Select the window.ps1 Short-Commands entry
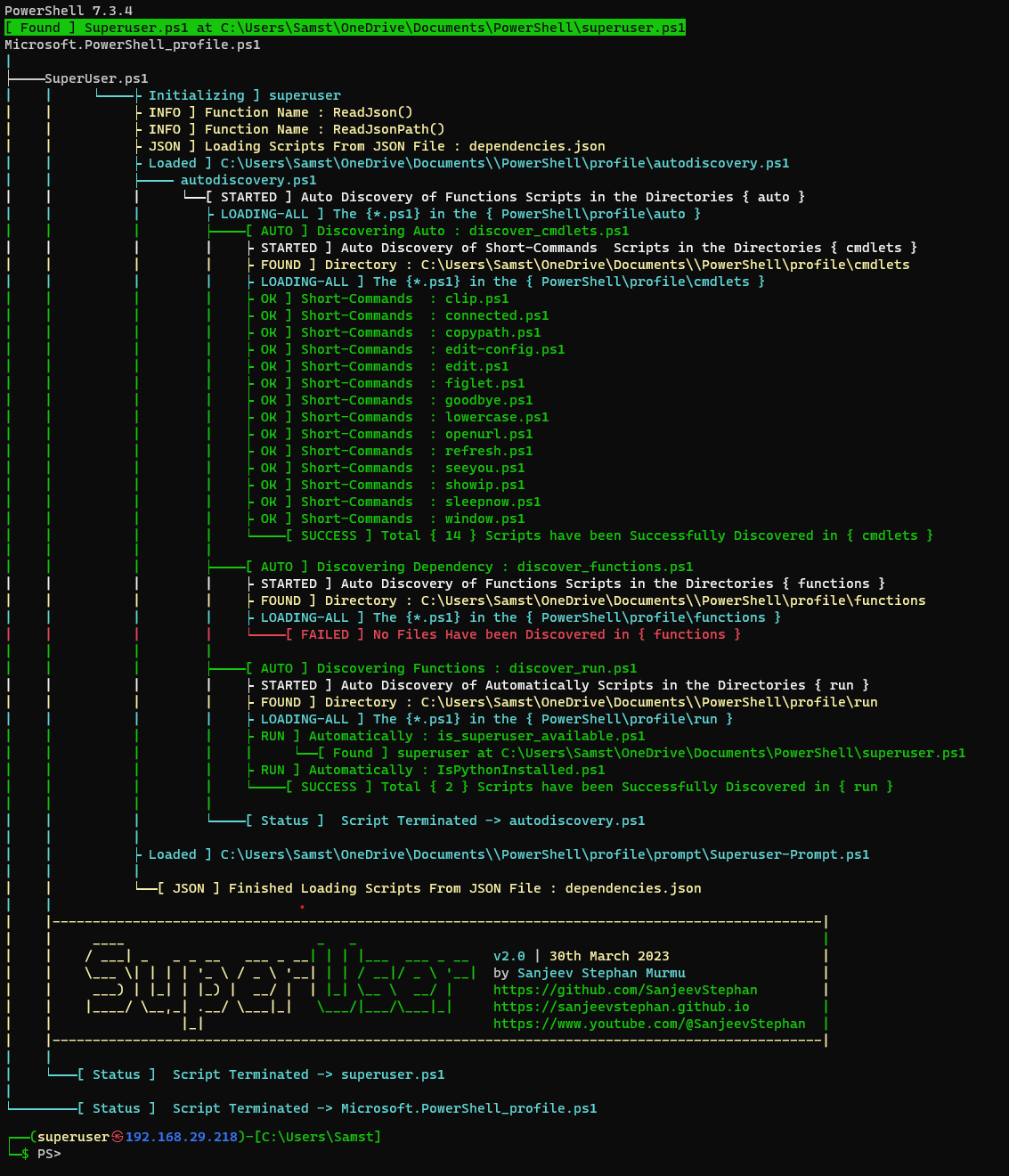The height and width of the screenshot is (1176, 1009). [x=484, y=519]
